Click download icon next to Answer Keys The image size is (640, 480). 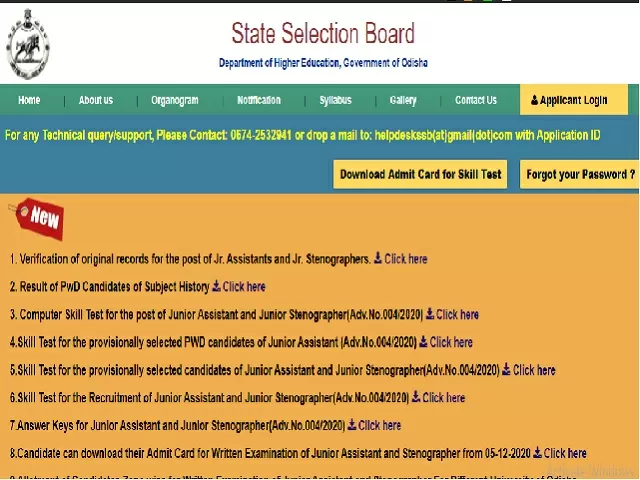click(352, 424)
